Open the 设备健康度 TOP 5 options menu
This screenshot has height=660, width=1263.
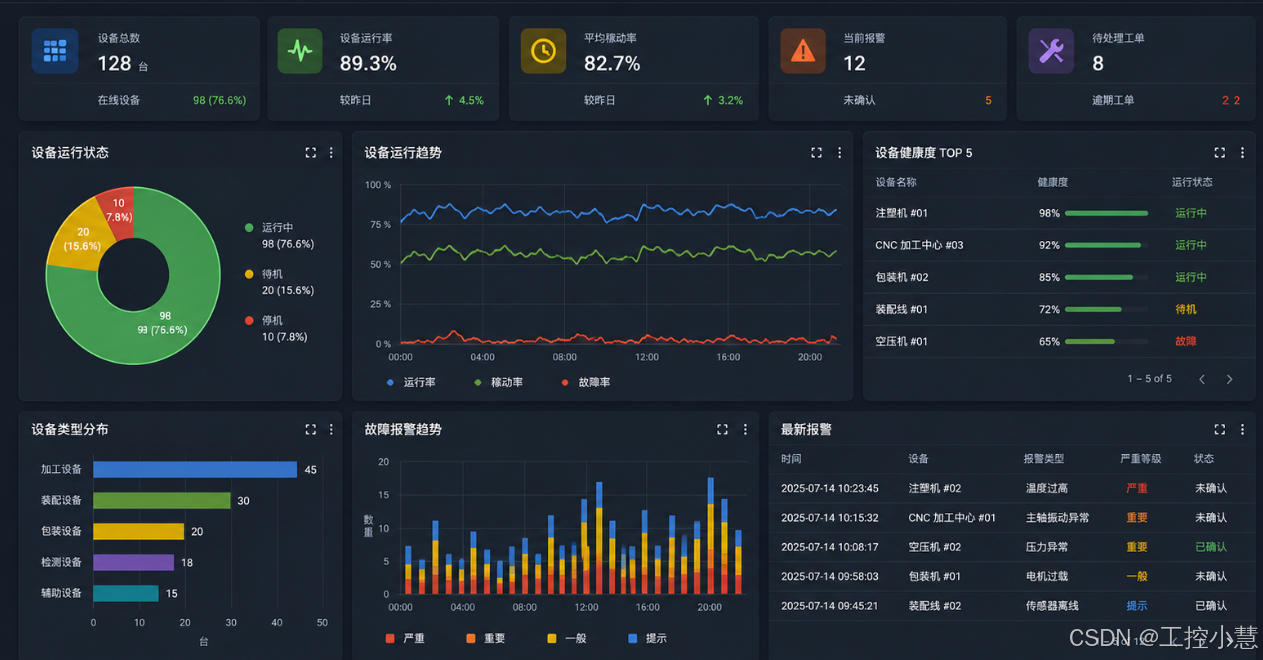[1242, 153]
